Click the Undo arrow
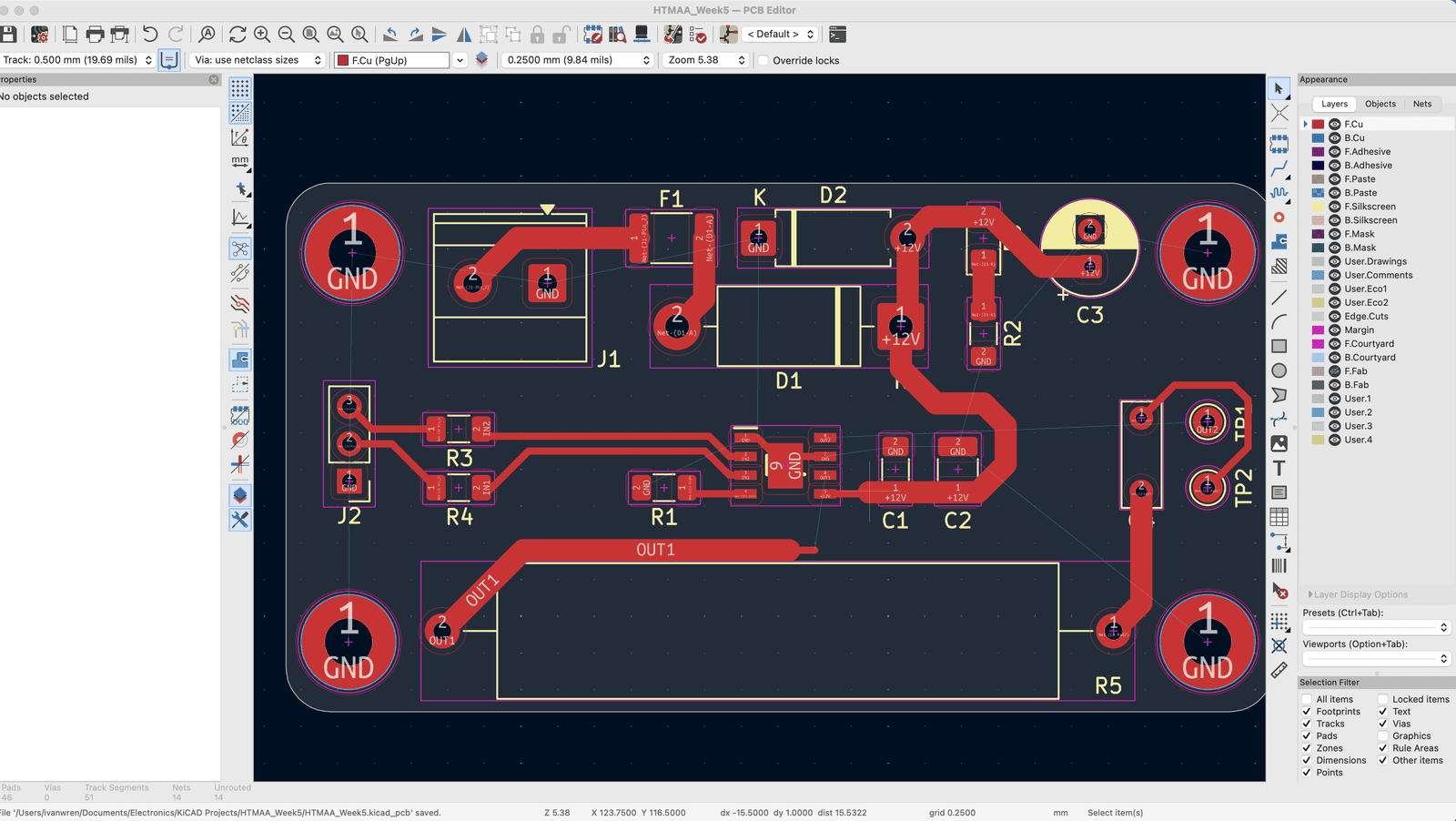This screenshot has height=821, width=1456. 150,35
